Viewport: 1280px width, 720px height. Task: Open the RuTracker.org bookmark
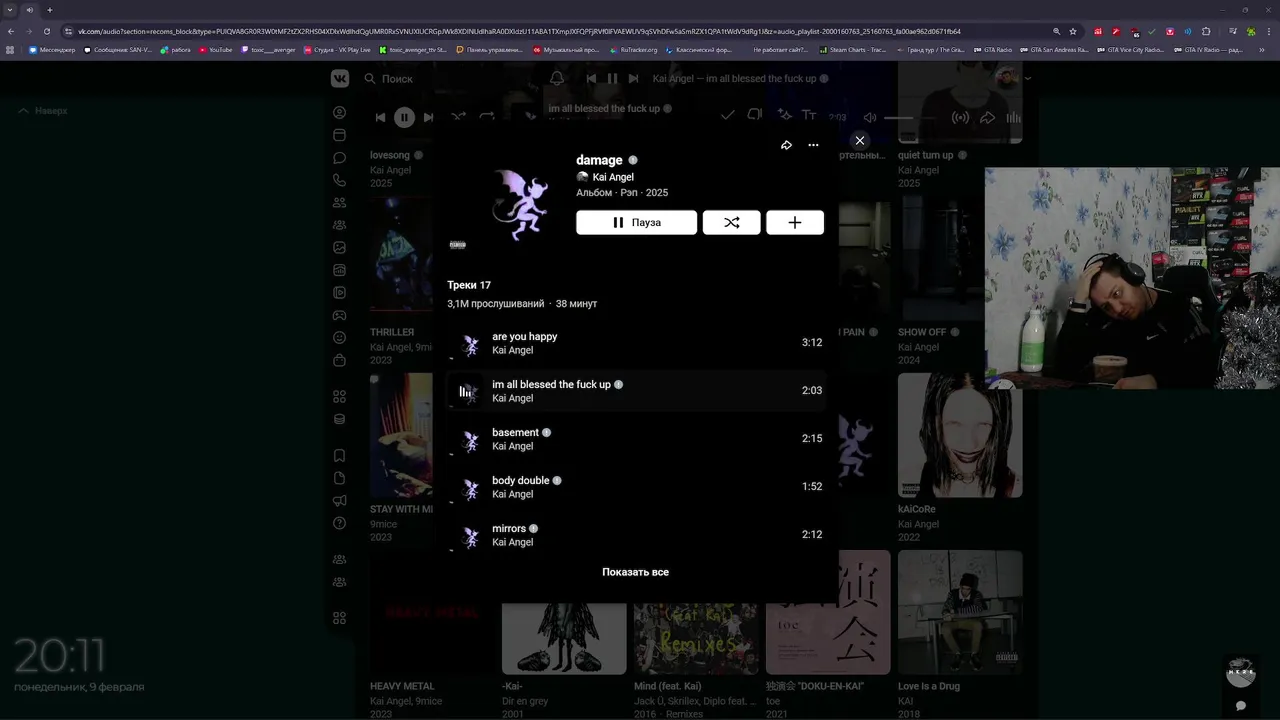coord(634,49)
